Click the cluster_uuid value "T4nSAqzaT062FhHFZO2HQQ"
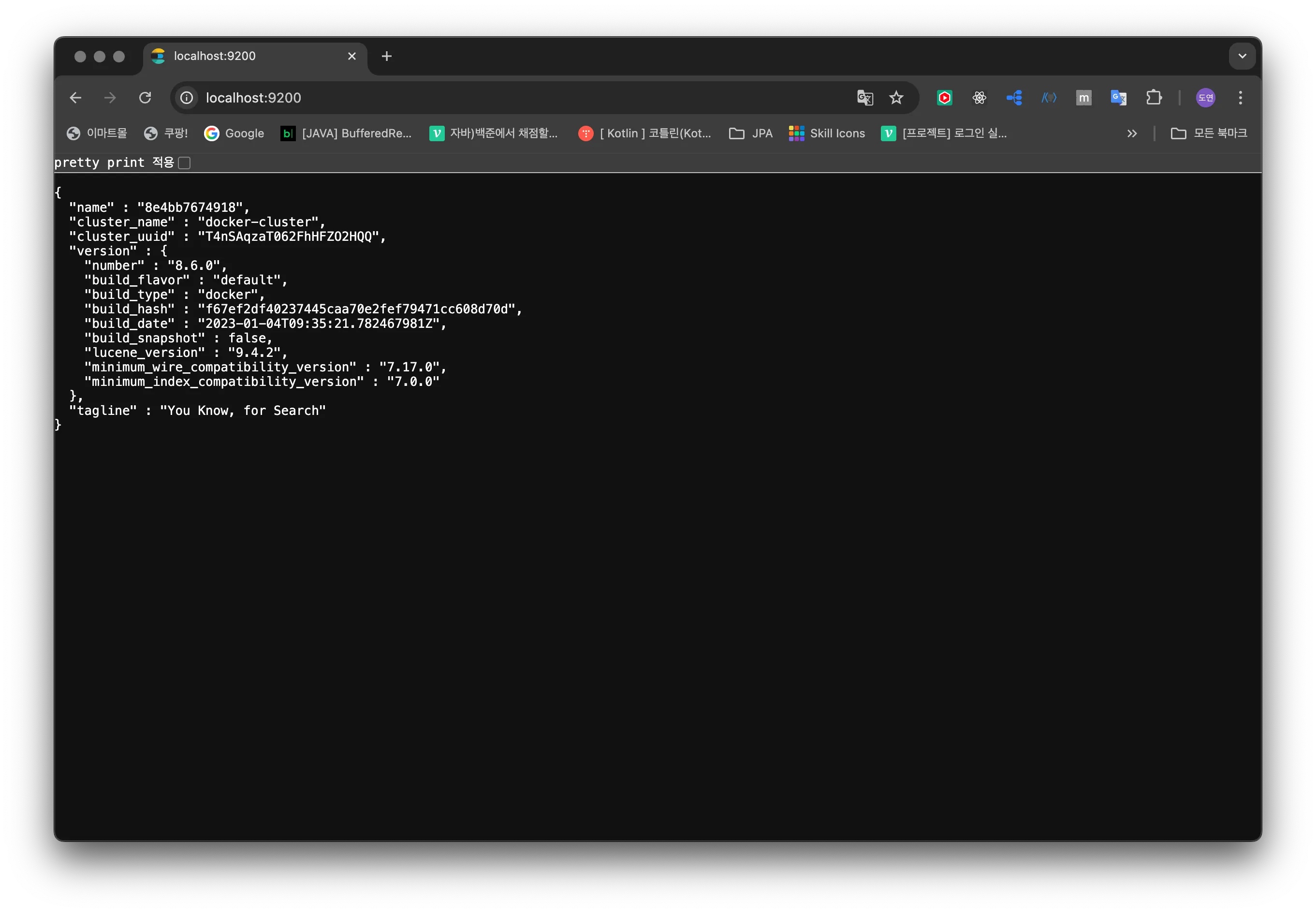Viewport: 1316px width, 913px height. [x=288, y=237]
